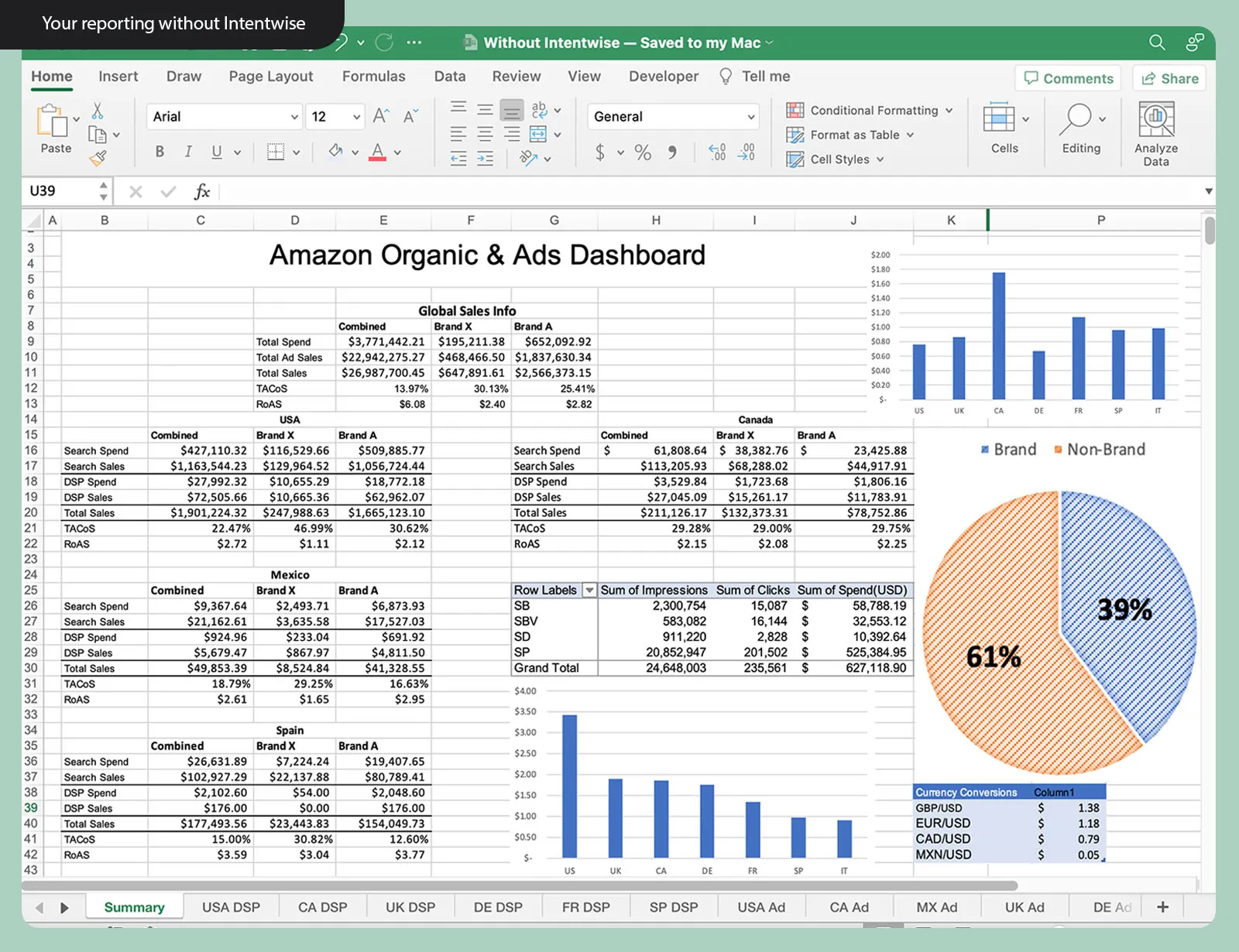Screen dimensions: 1239x952
Task: Go to next sheet with arrow
Action: pos(65,908)
